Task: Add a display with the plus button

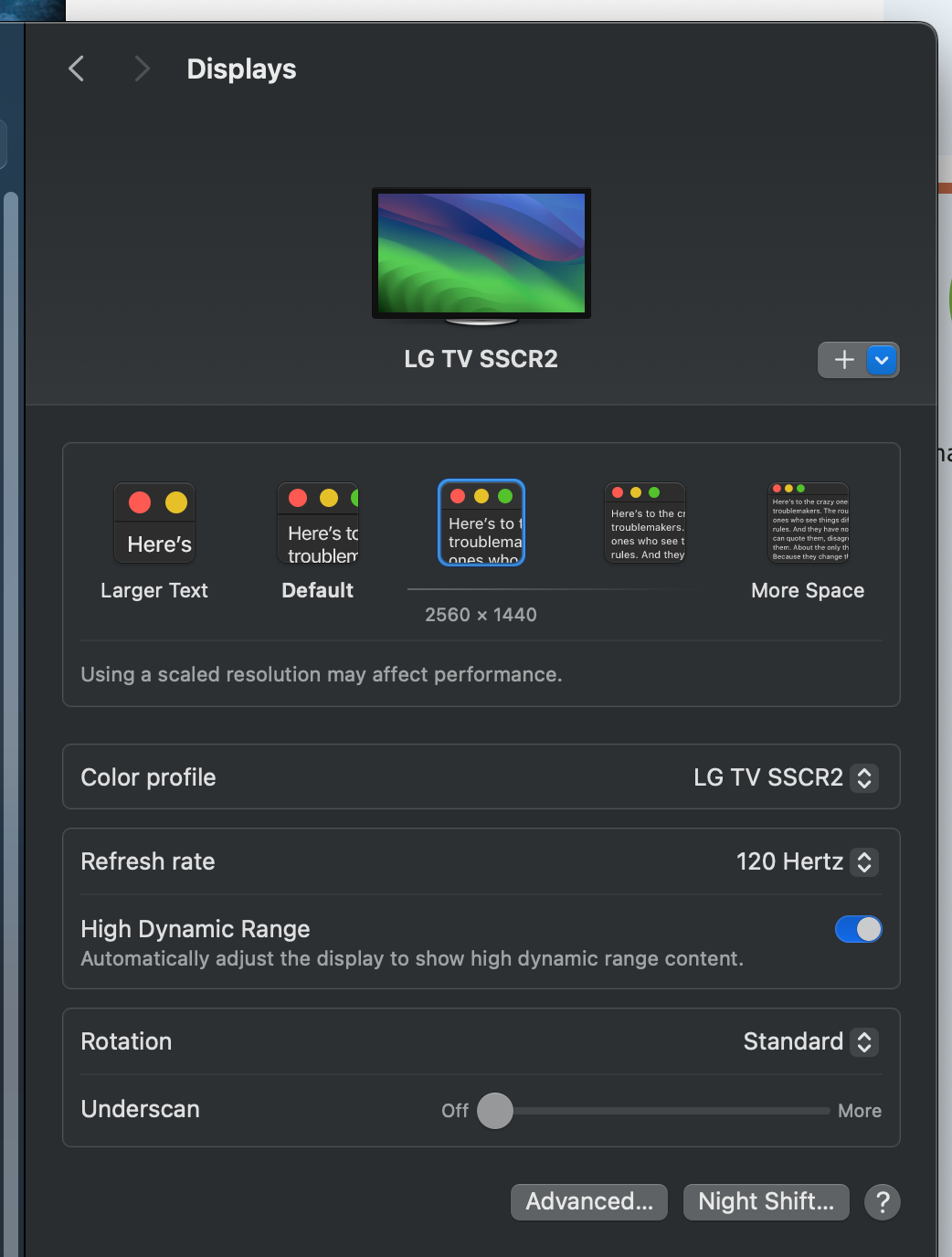Action: click(842, 360)
